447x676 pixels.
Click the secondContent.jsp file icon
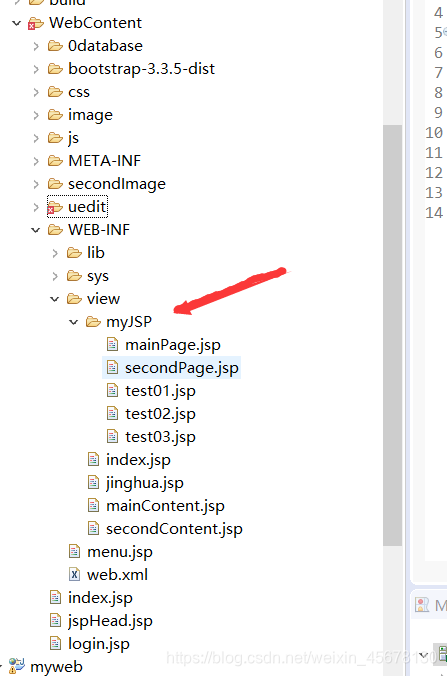point(94,528)
